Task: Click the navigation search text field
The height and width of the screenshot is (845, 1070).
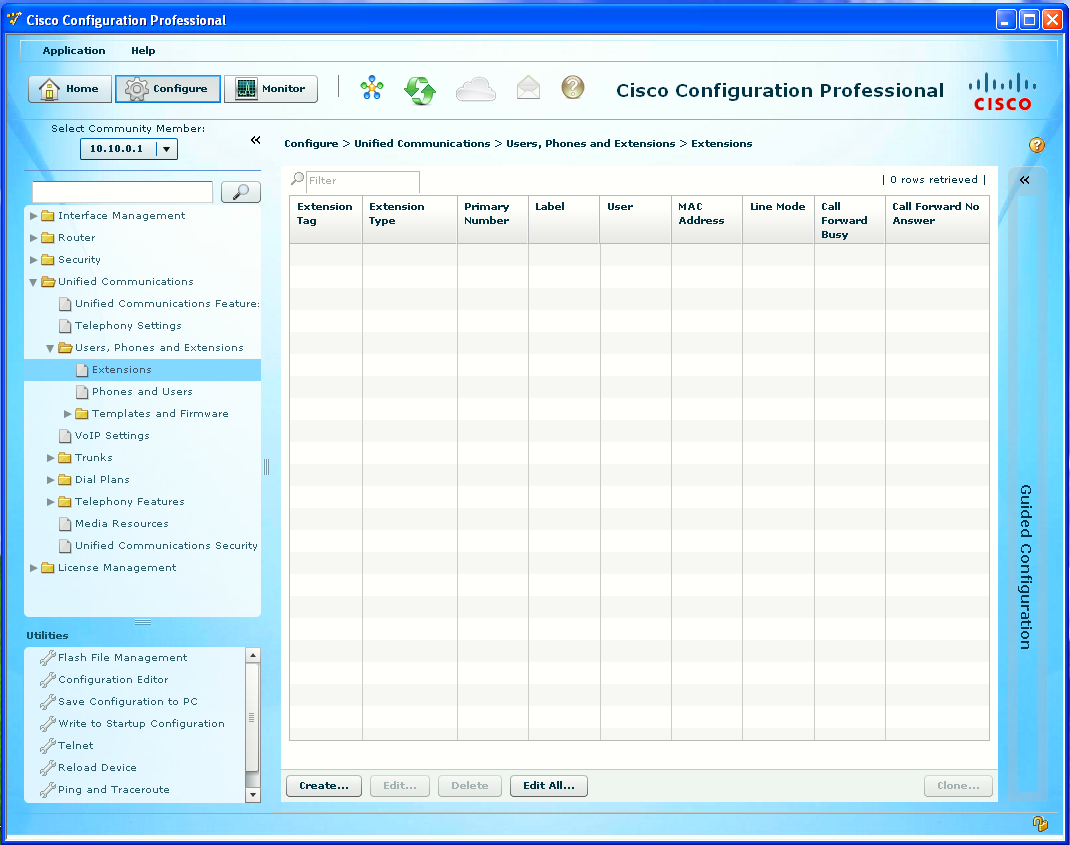Action: click(x=123, y=192)
